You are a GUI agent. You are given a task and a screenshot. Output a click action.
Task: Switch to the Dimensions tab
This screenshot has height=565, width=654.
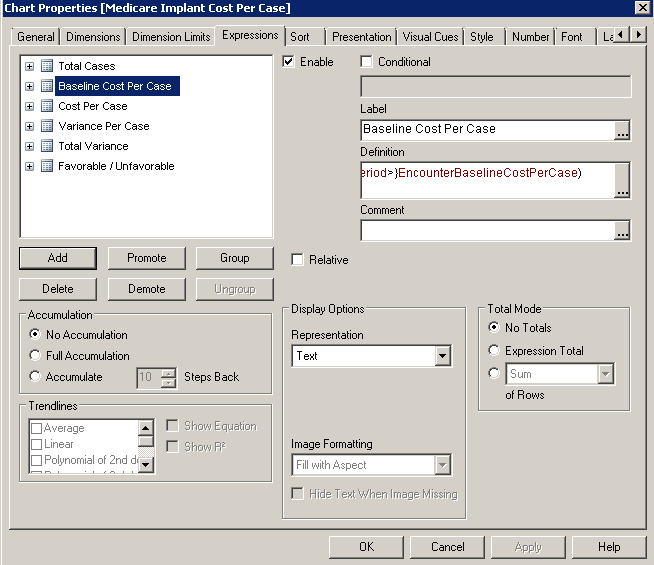93,37
